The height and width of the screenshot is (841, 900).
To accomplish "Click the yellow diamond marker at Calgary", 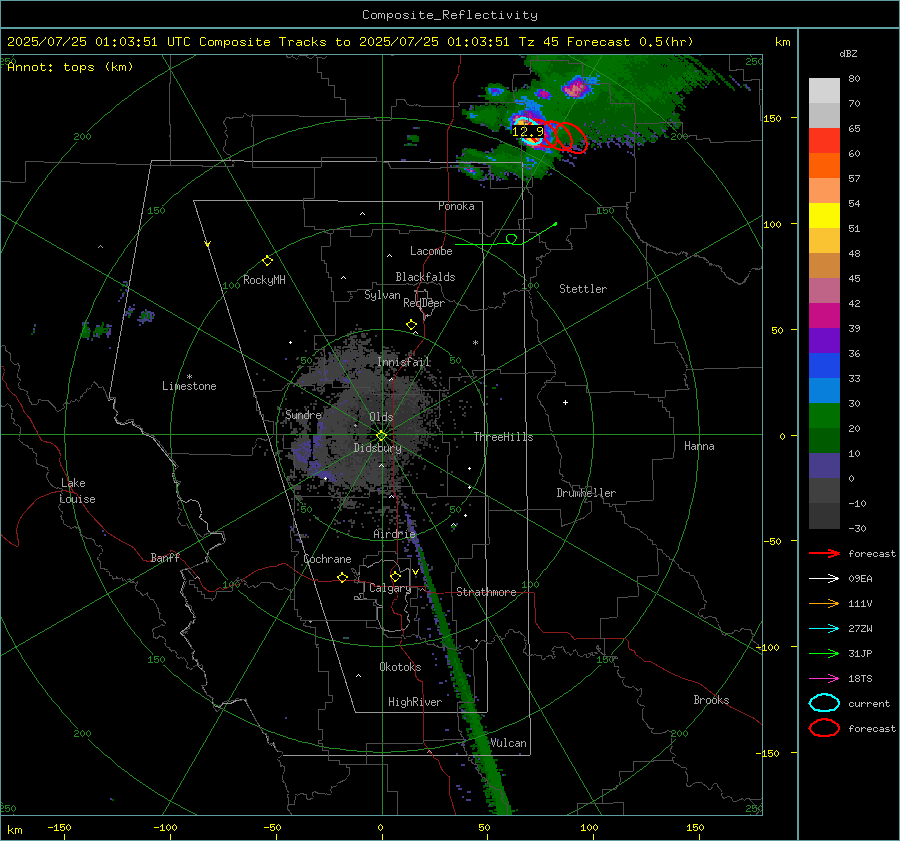I will point(395,576).
